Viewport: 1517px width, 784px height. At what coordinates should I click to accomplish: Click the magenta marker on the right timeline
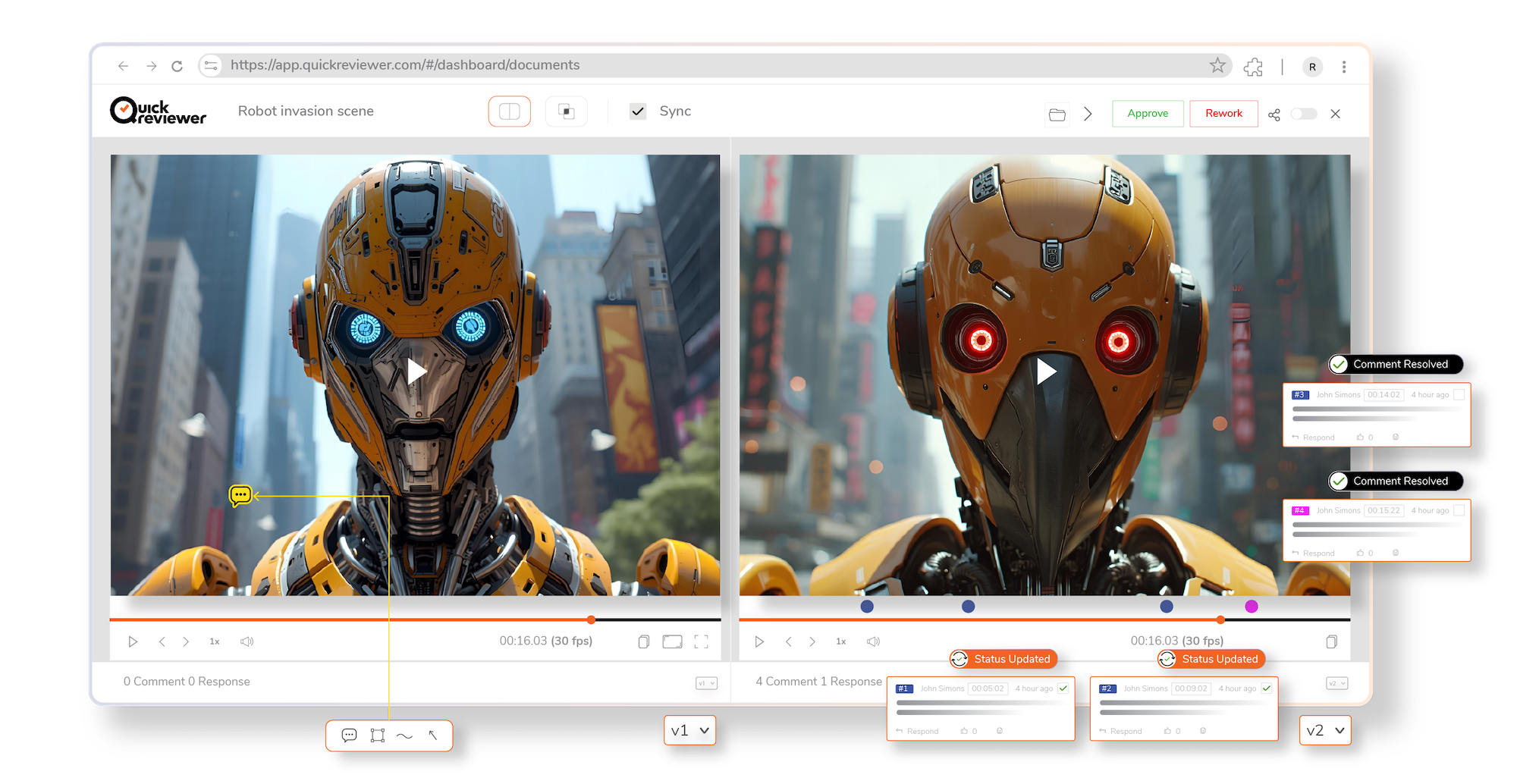click(x=1251, y=606)
